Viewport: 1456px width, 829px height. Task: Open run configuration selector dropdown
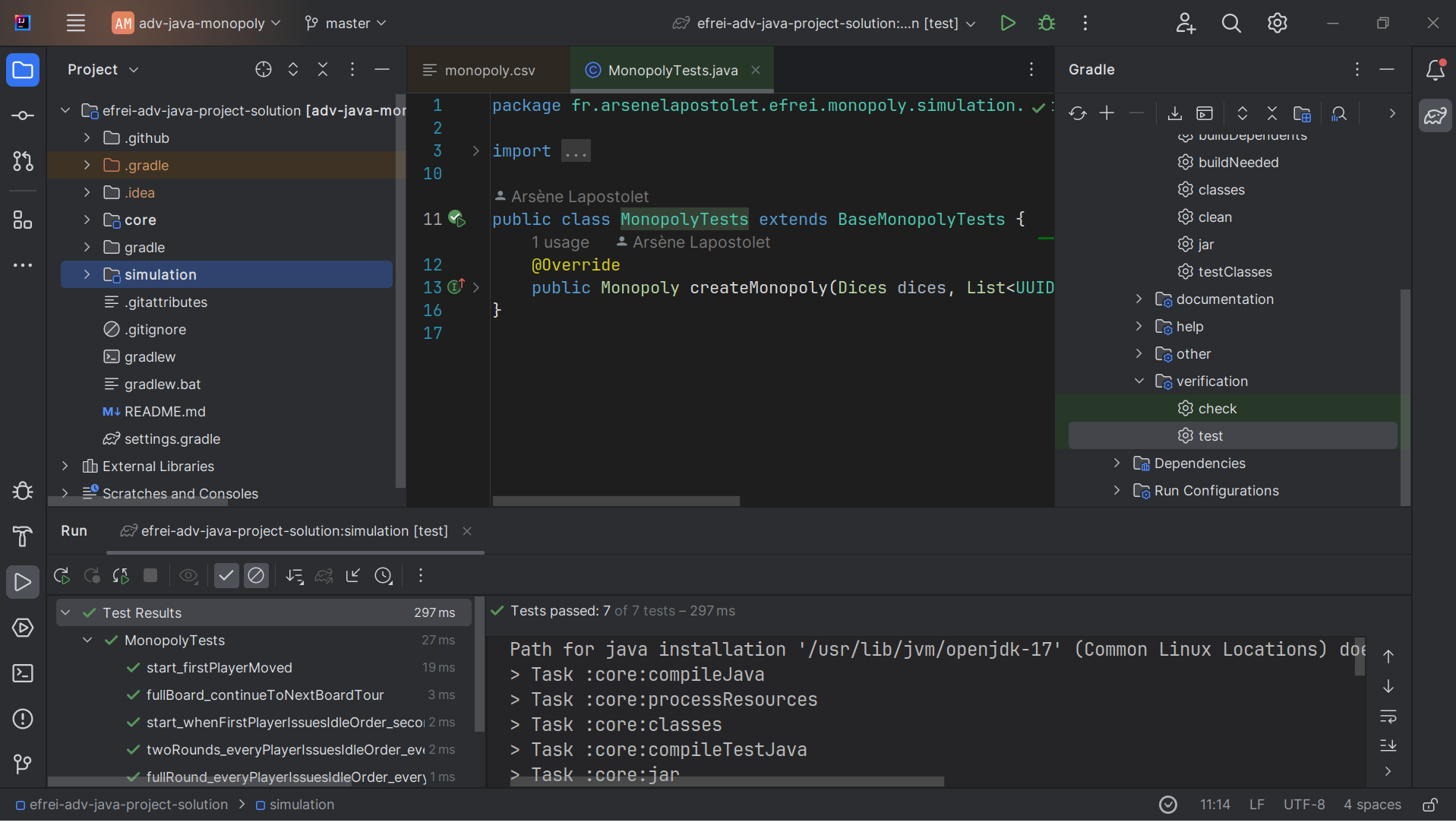pos(823,24)
